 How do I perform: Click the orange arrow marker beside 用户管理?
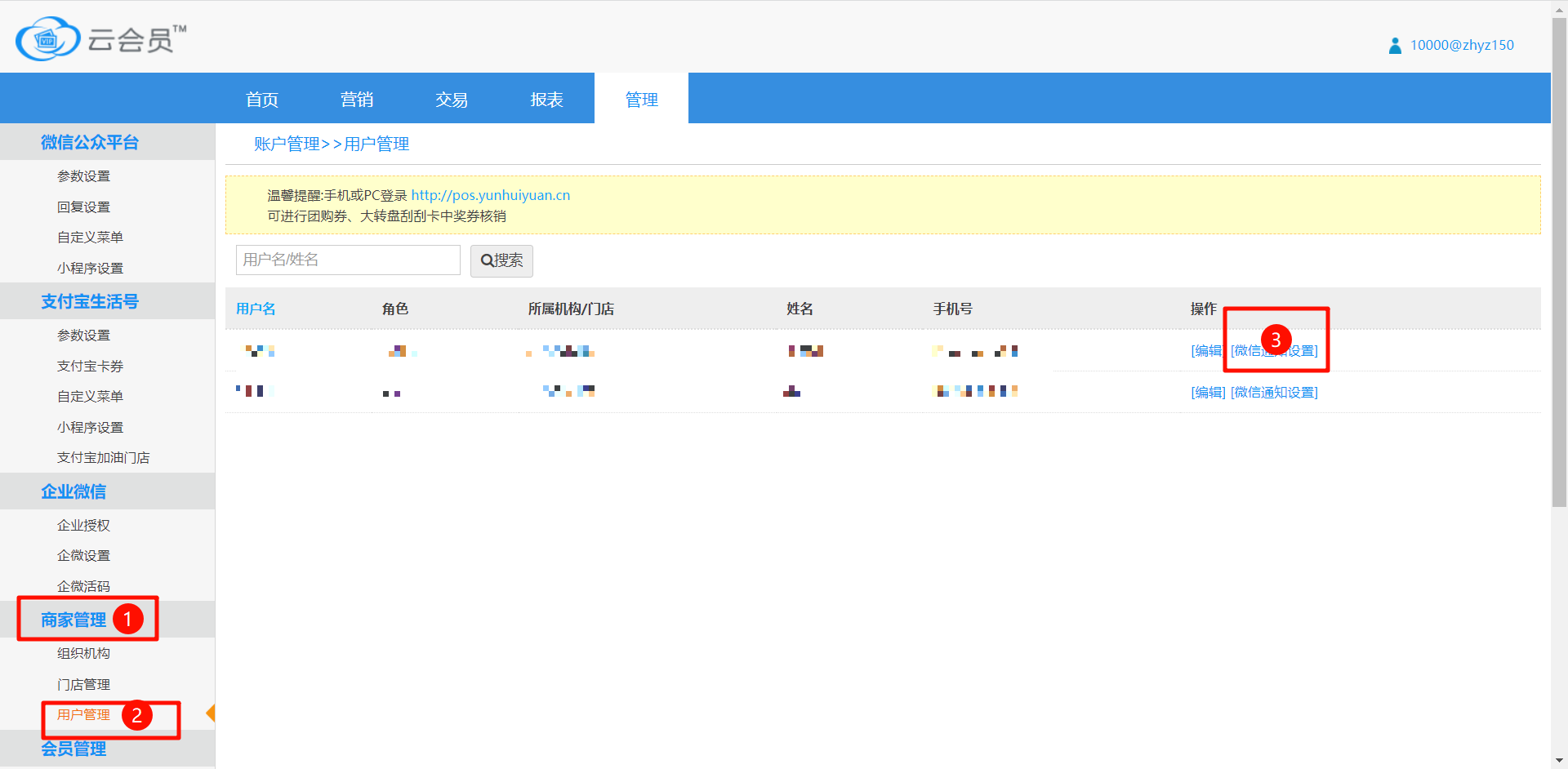pyautogui.click(x=210, y=713)
